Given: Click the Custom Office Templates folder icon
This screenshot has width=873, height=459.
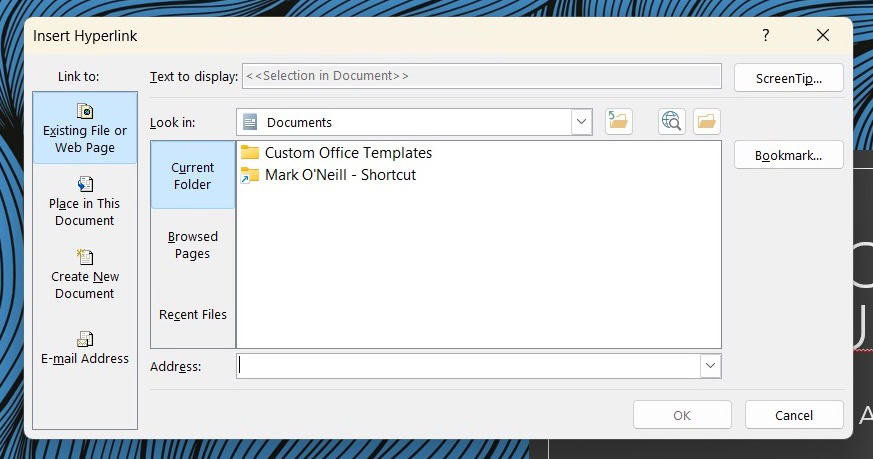Looking at the screenshot, I should (250, 153).
